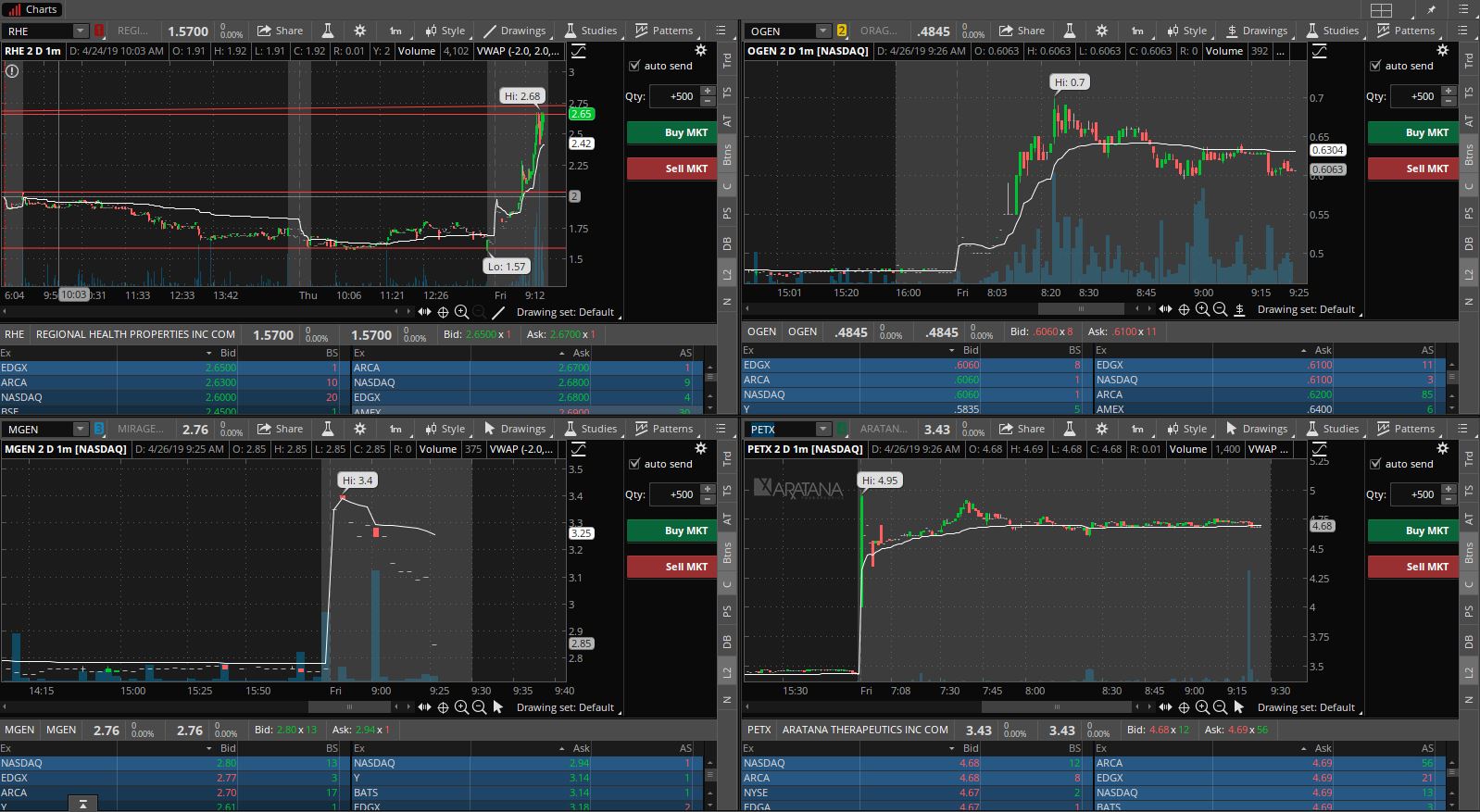Open Edit Studies flask icon in OGEN chart
Viewport: 1480px width, 812px height.
1069,31
